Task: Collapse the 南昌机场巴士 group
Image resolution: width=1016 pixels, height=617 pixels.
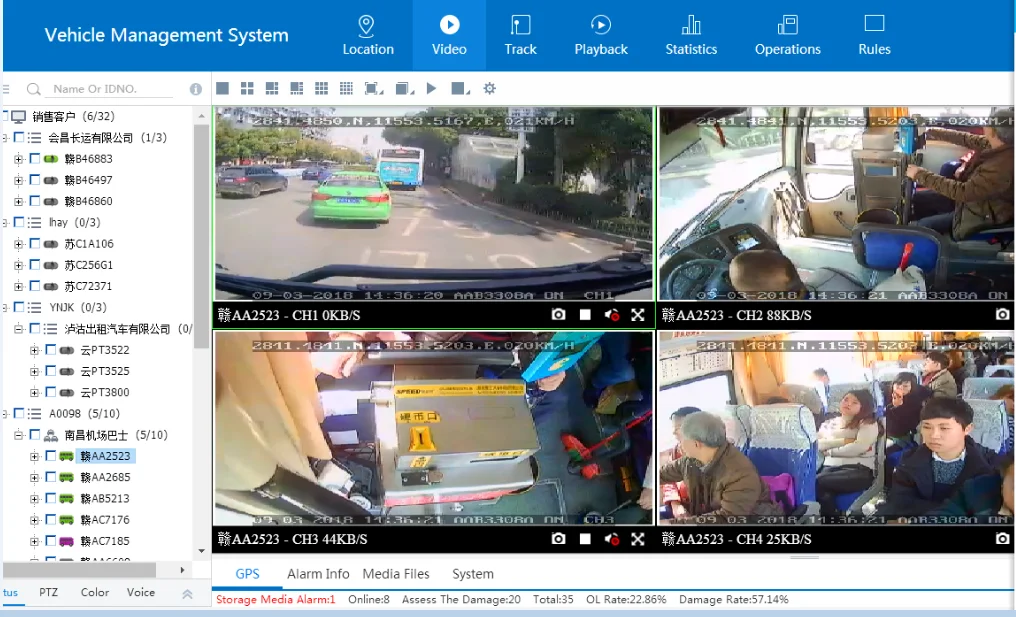Action: (19, 436)
